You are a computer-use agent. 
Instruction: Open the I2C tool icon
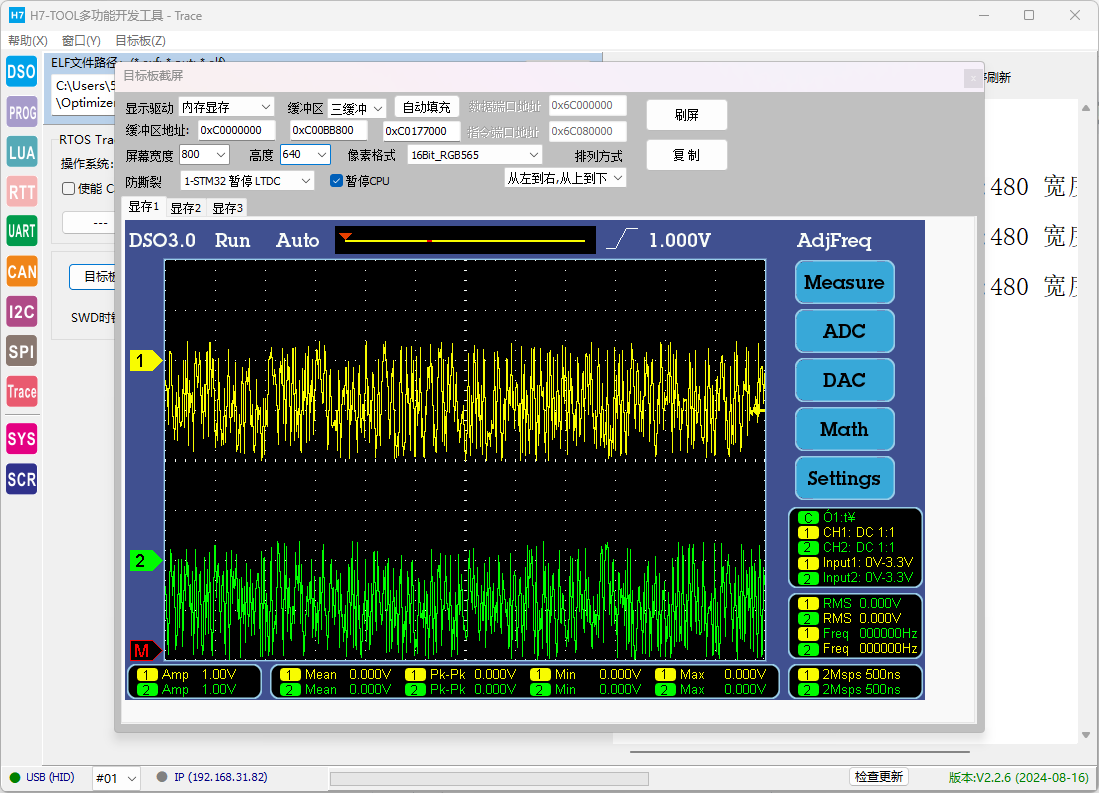21,311
